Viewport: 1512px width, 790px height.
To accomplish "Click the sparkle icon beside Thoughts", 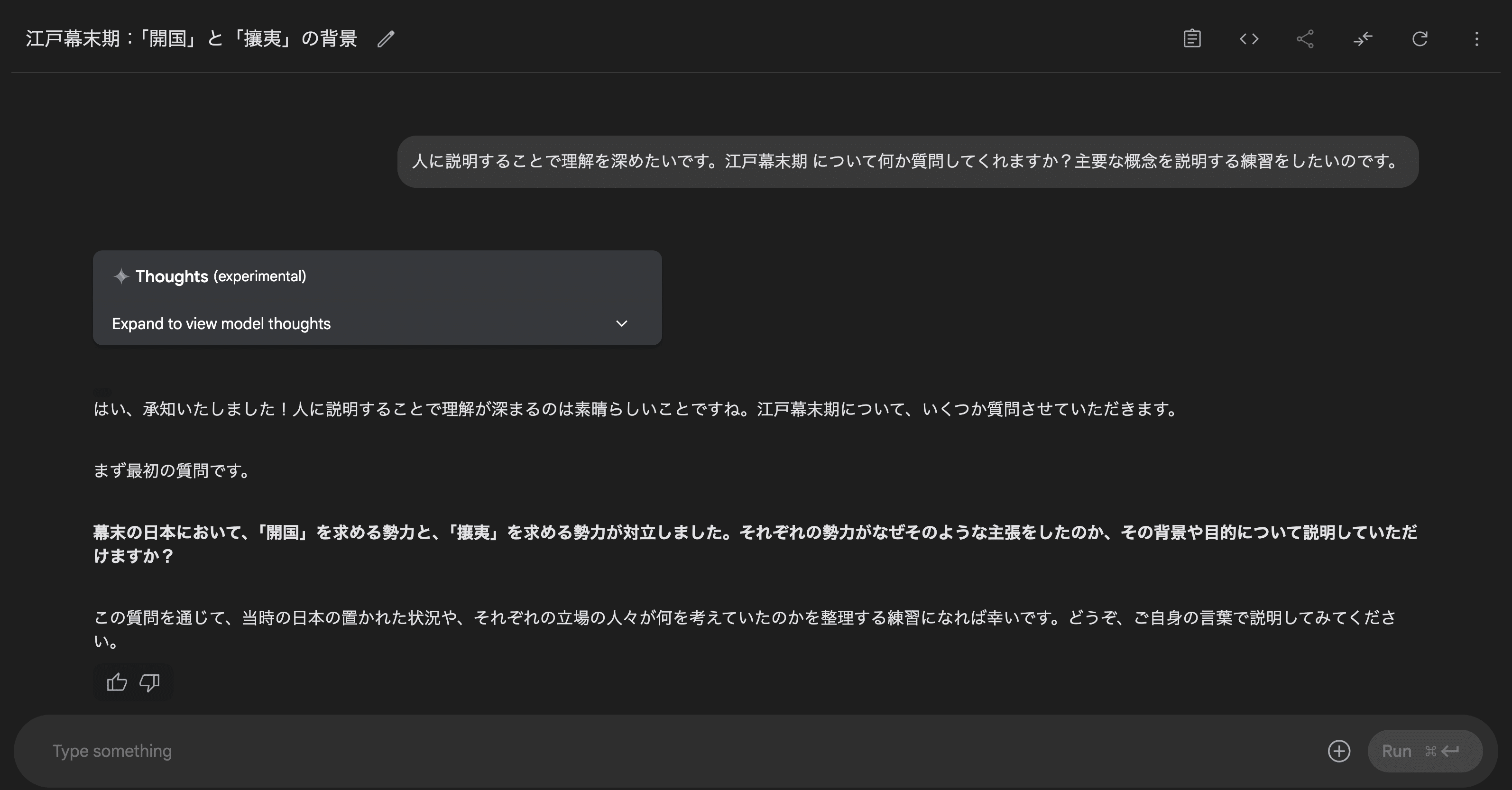I will [x=121, y=276].
